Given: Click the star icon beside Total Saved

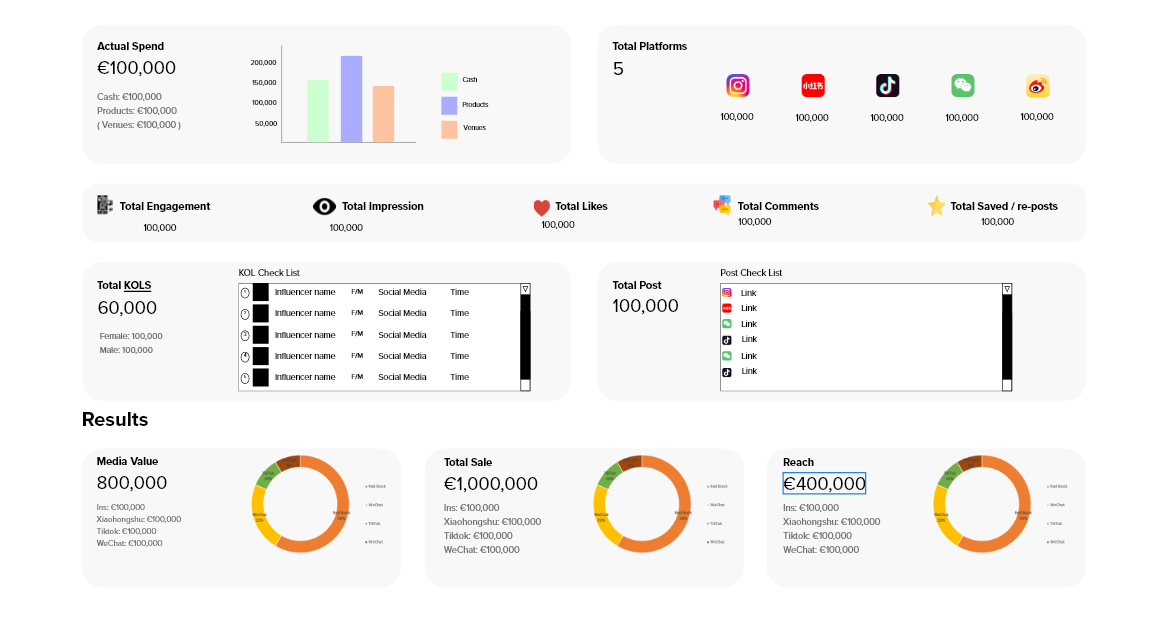Looking at the screenshot, I should pyautogui.click(x=936, y=206).
